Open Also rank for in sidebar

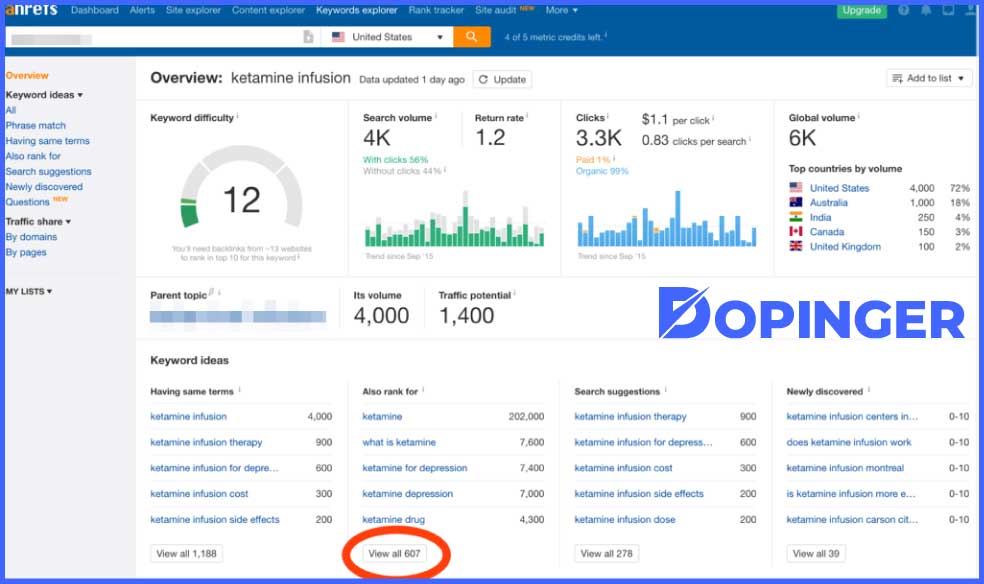[33, 156]
